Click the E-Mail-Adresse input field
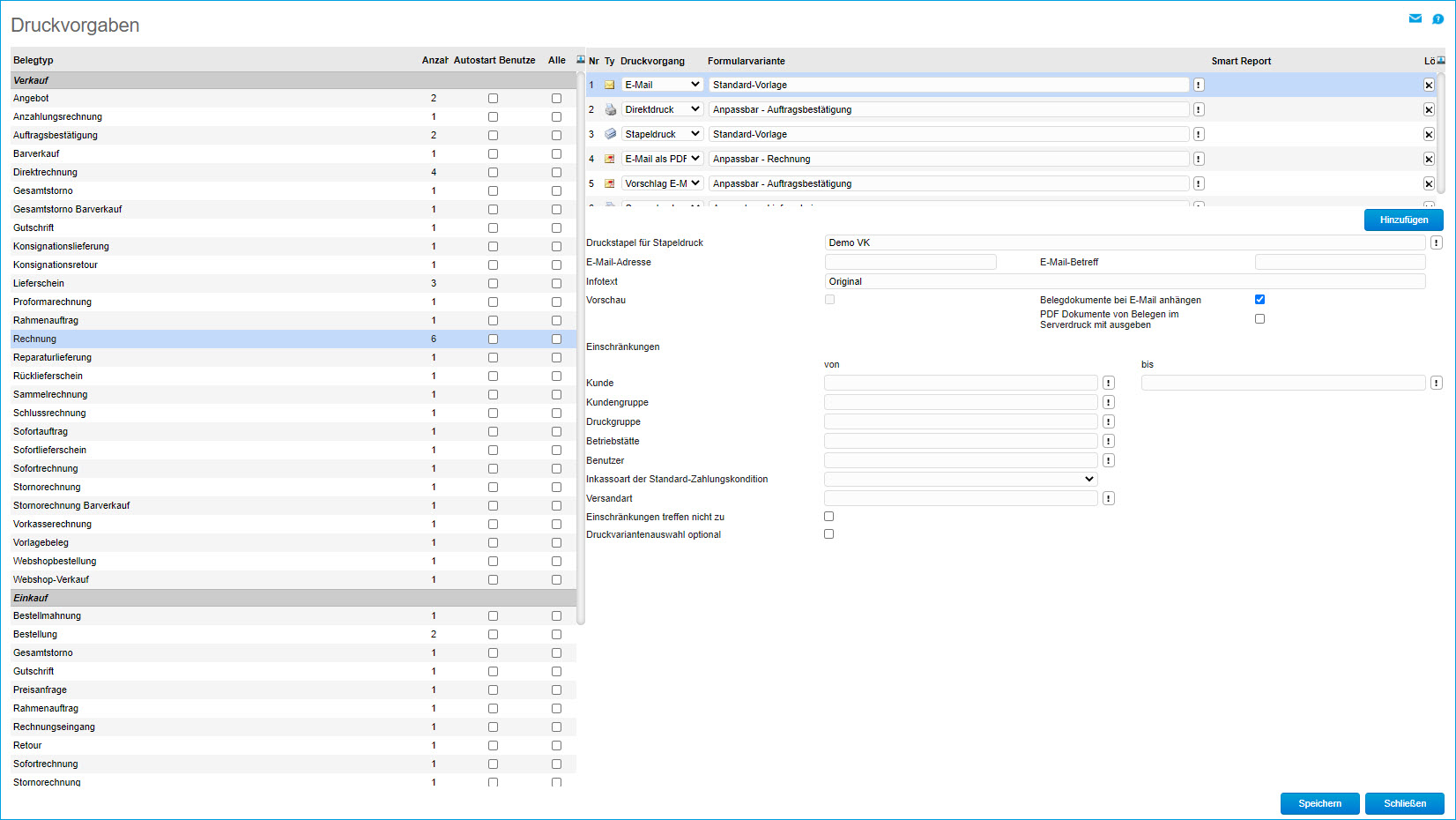The height and width of the screenshot is (820, 1456). tap(910, 262)
